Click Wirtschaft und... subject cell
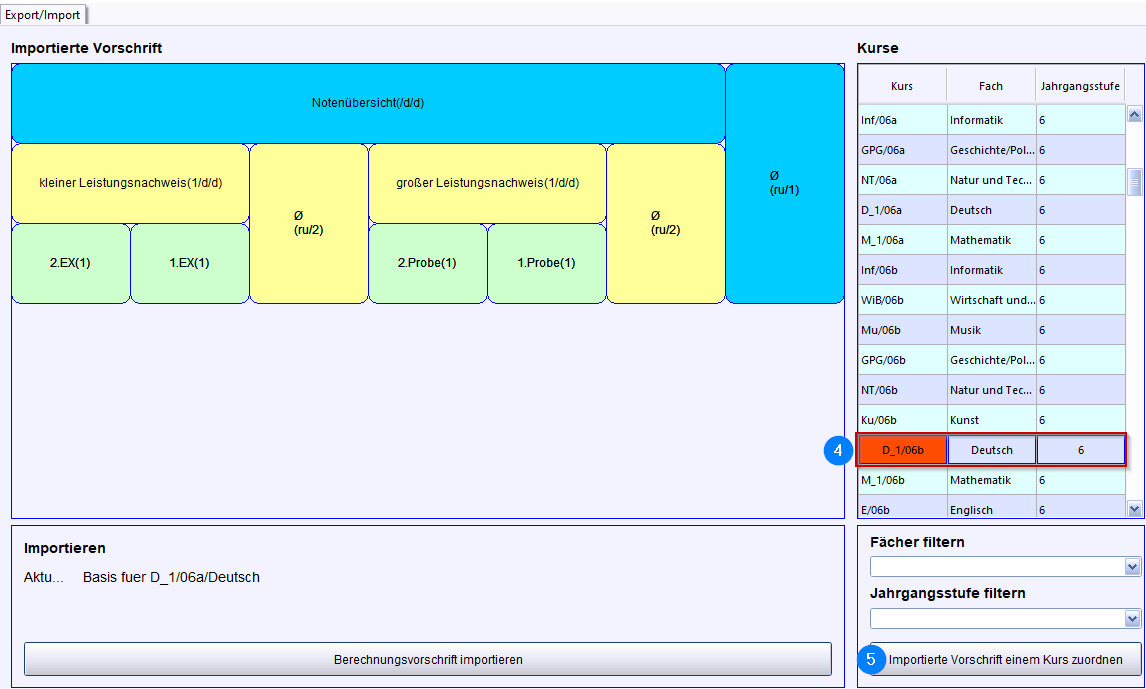This screenshot has width=1146, height=689. 992,300
